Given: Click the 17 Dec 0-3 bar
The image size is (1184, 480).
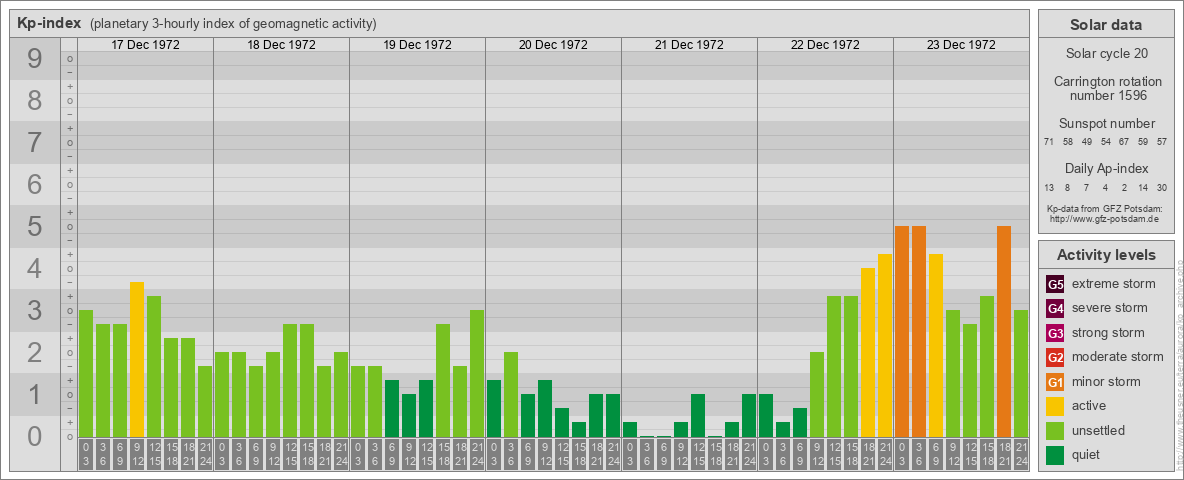Looking at the screenshot, I should [86, 374].
